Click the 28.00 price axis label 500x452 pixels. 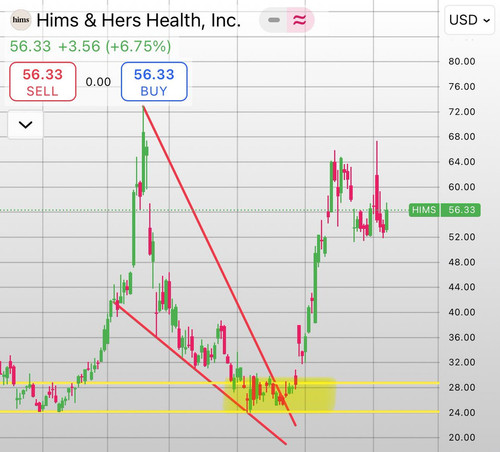[x=462, y=387]
